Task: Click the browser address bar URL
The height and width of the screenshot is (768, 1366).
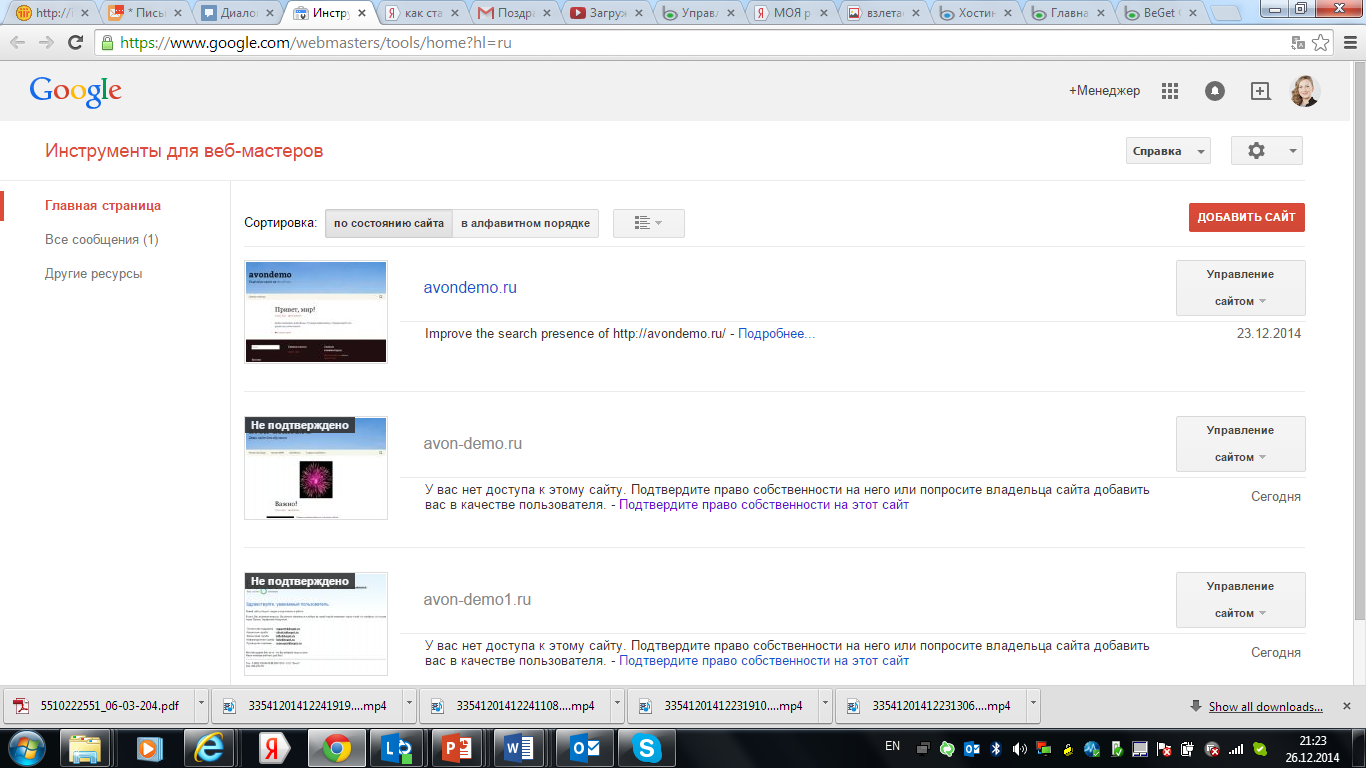Action: [x=316, y=43]
